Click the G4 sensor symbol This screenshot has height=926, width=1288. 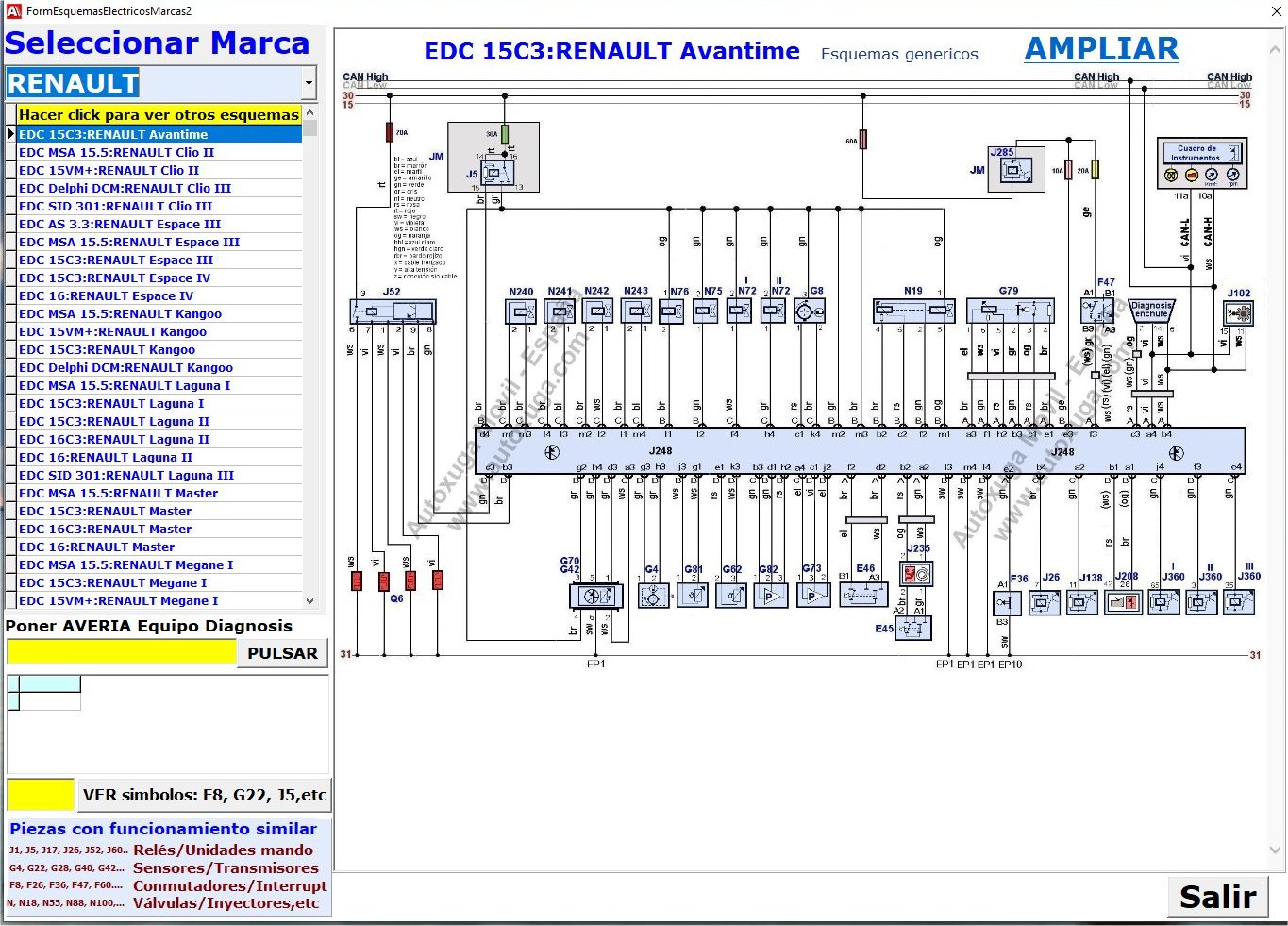pyautogui.click(x=654, y=596)
